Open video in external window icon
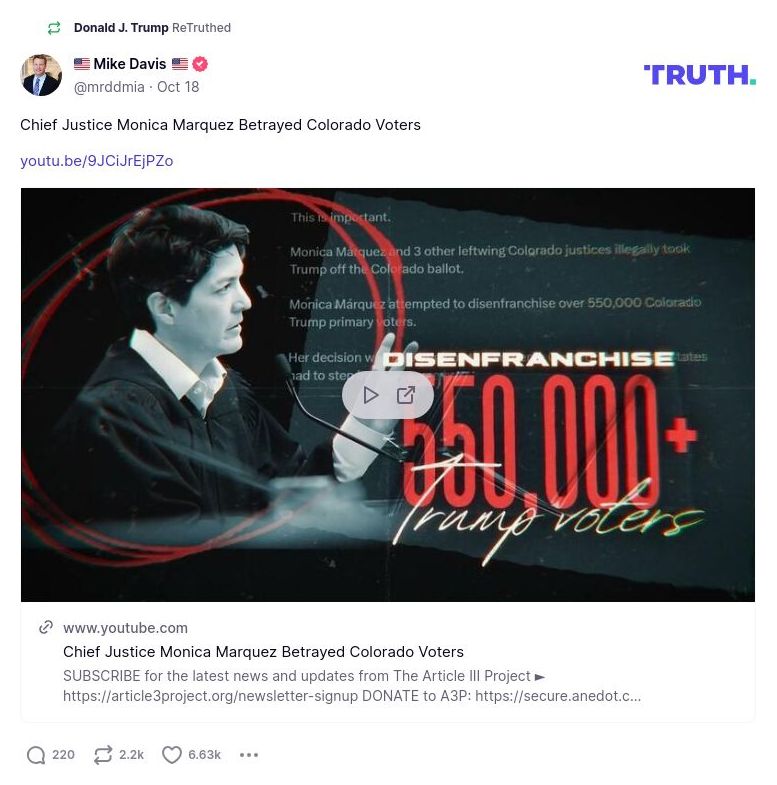The height and width of the screenshot is (785, 777). point(406,395)
